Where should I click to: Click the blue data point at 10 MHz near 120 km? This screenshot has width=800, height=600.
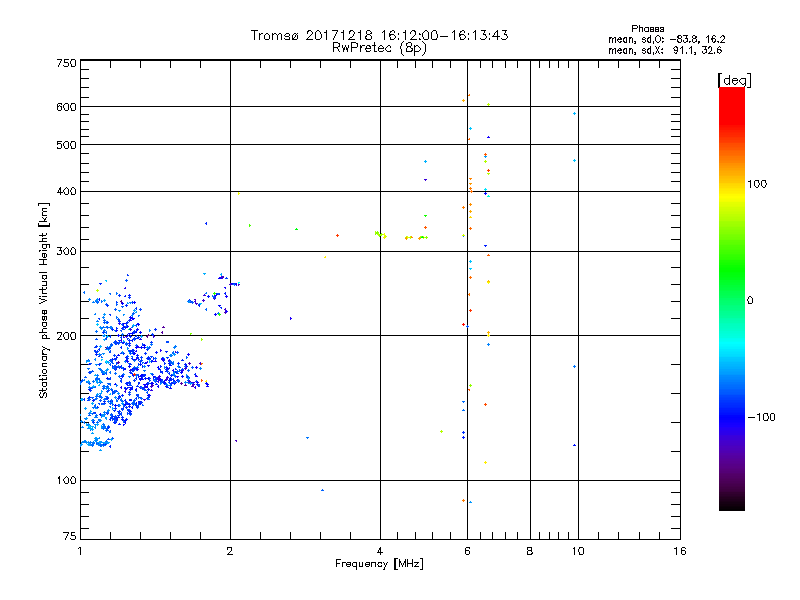[x=574, y=445]
